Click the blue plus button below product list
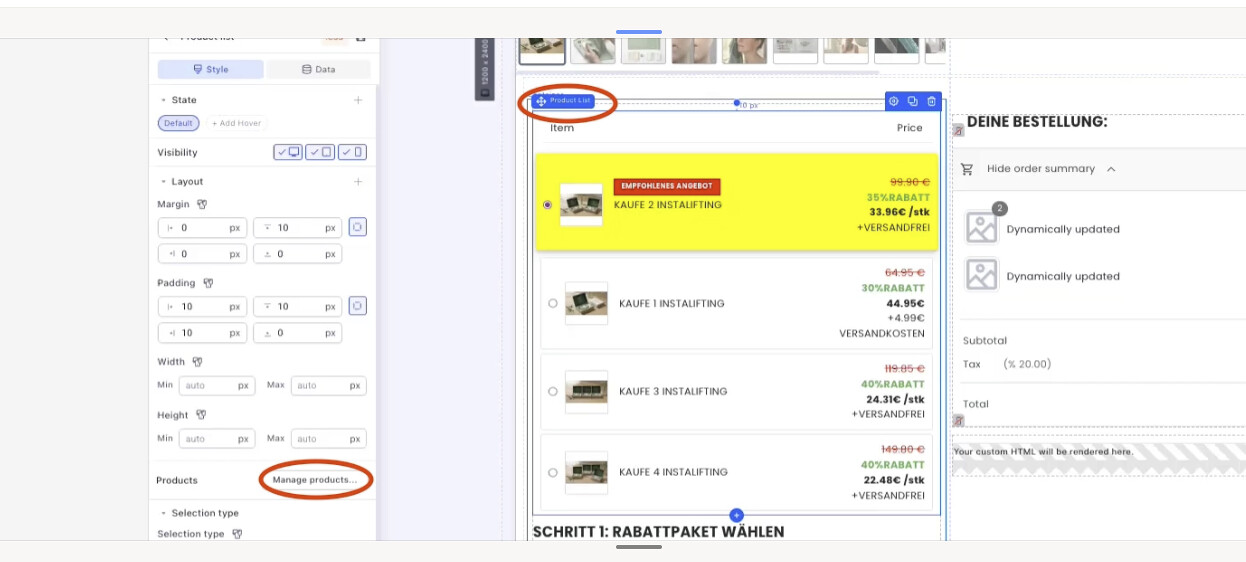The image size is (1246, 562). tap(737, 515)
